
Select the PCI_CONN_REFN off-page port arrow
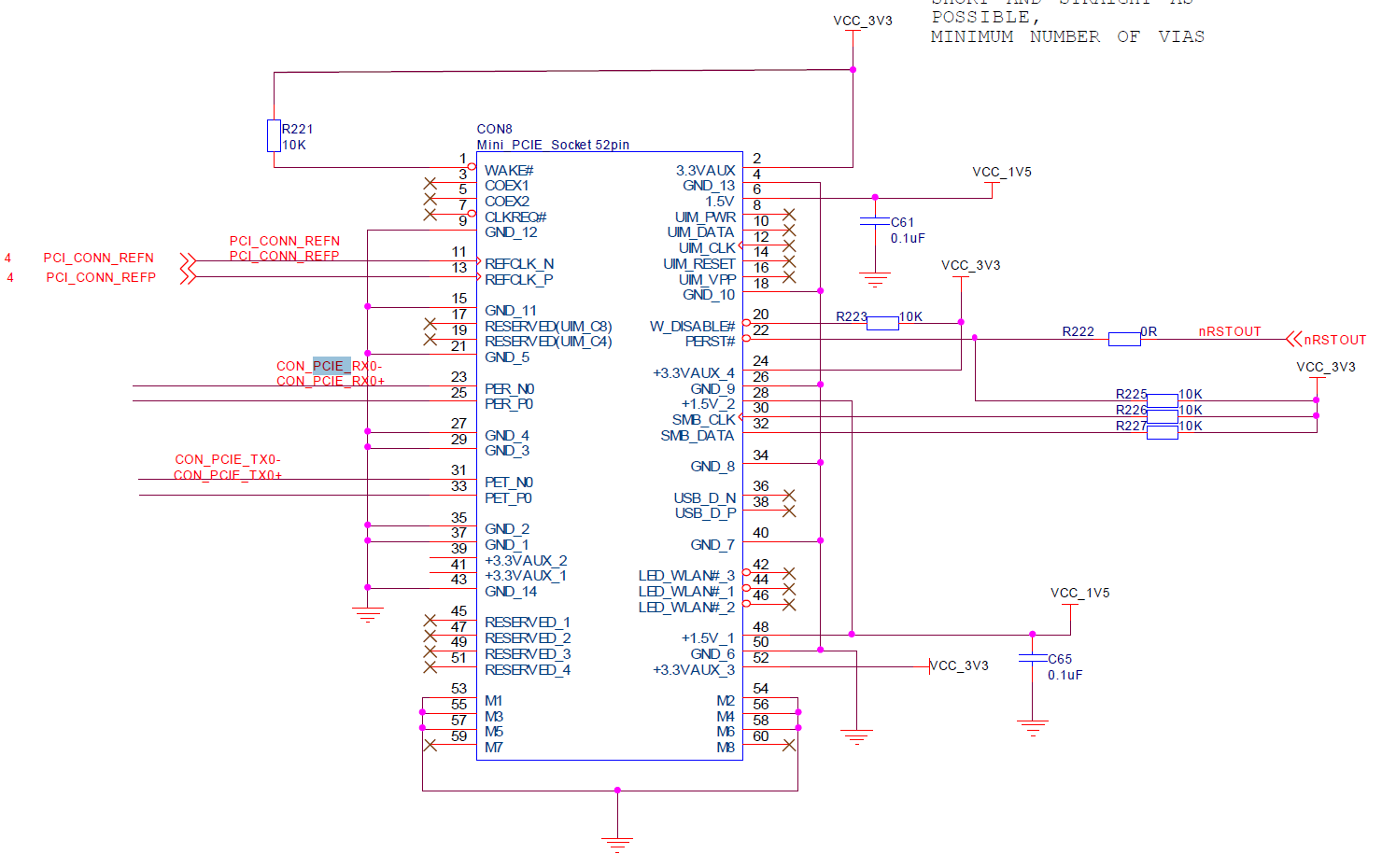(x=188, y=260)
